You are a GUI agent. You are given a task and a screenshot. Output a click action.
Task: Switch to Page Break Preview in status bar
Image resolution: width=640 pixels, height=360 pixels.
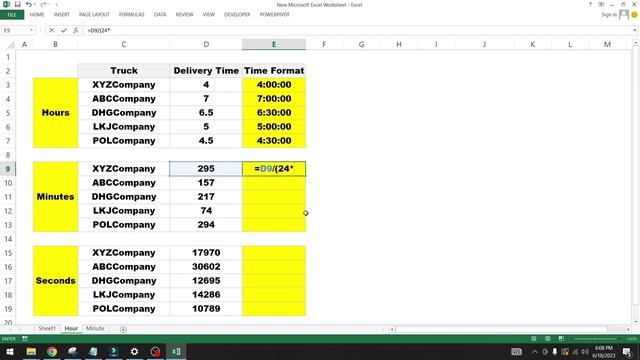click(561, 338)
